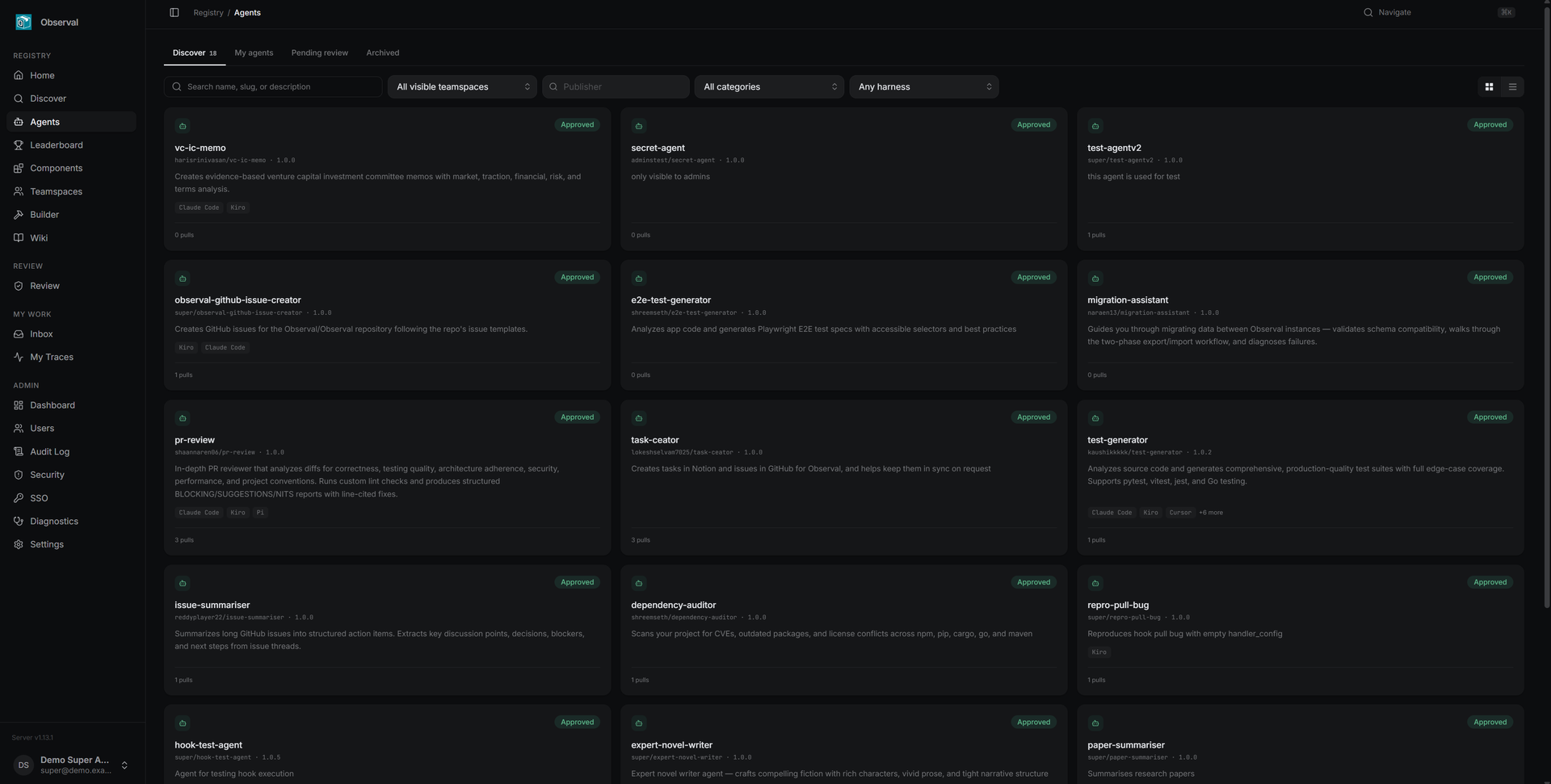Click the Discover magnifier icon in sidebar
Viewport: 1551px width, 784px height.
pyautogui.click(x=19, y=99)
